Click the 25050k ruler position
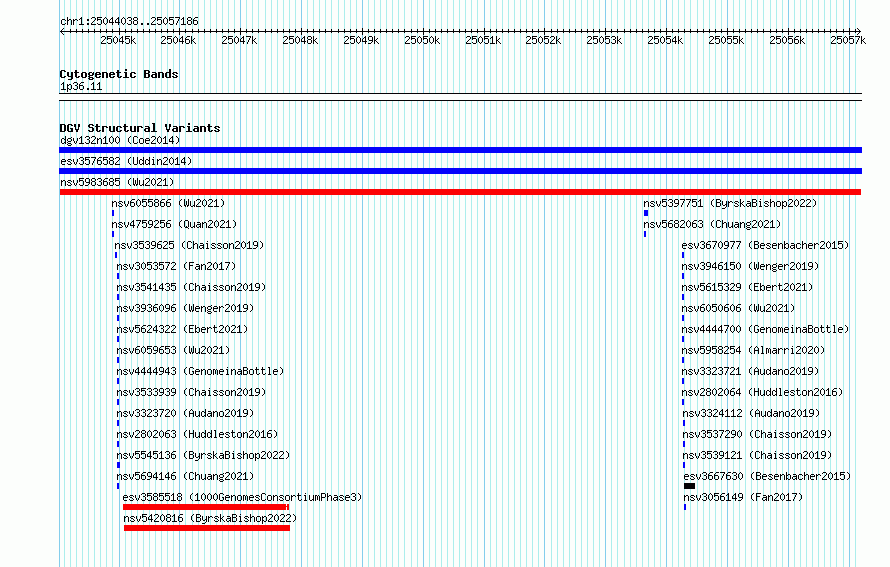This screenshot has width=890, height=567. pos(422,40)
